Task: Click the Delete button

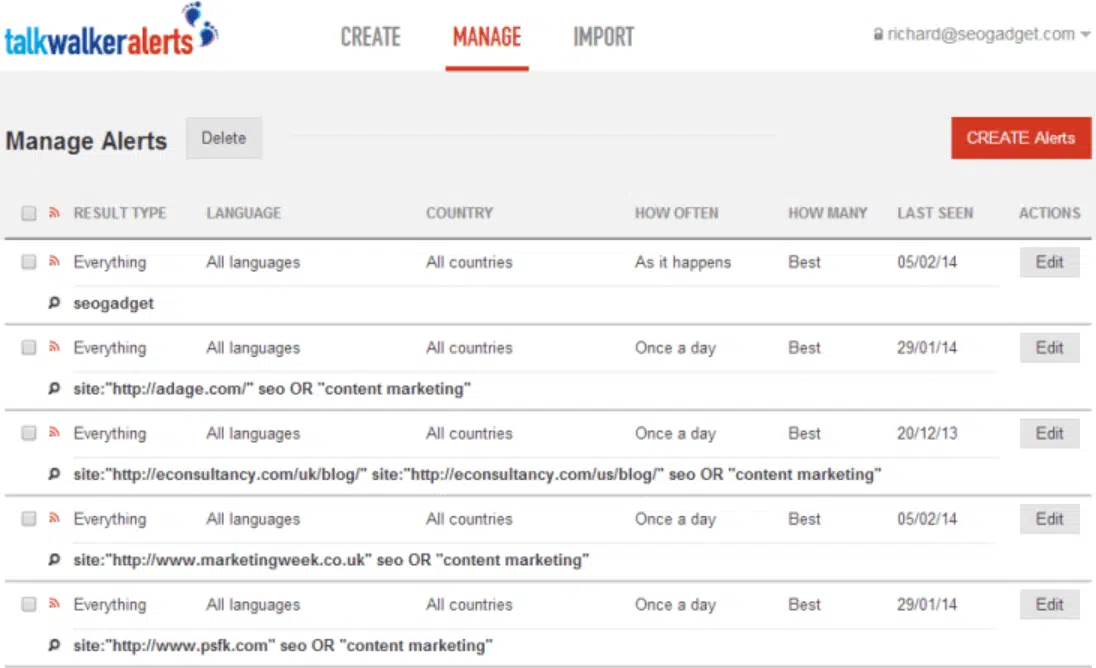Action: click(x=224, y=139)
